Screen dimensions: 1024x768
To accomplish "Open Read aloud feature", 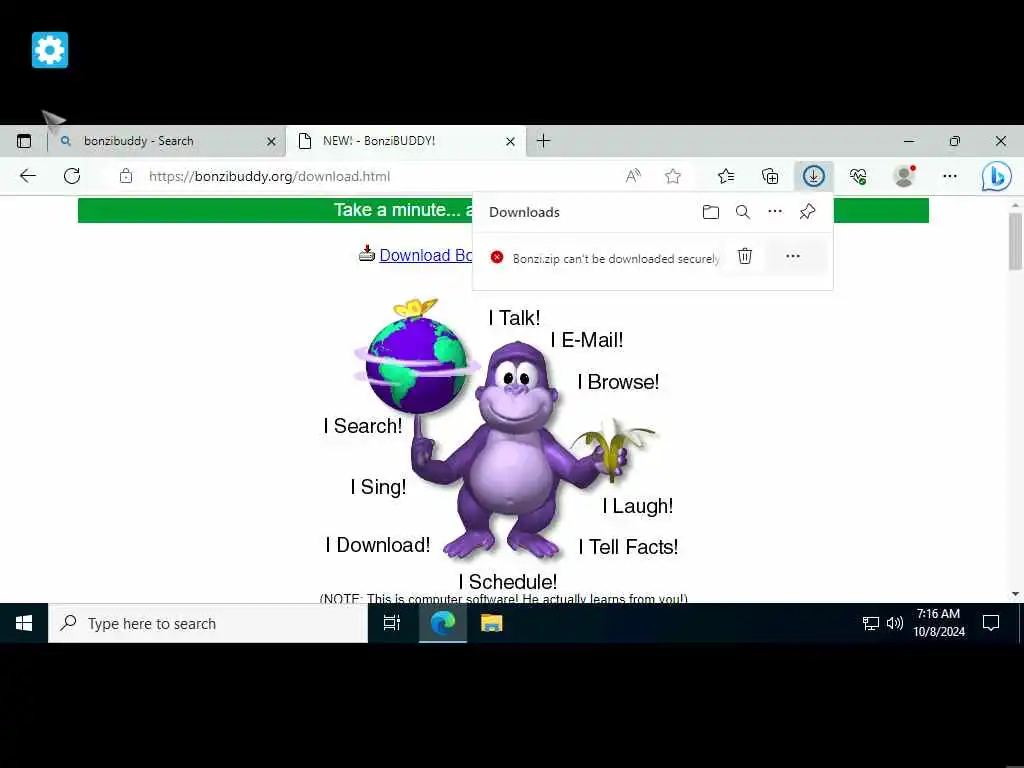I will pyautogui.click(x=633, y=176).
